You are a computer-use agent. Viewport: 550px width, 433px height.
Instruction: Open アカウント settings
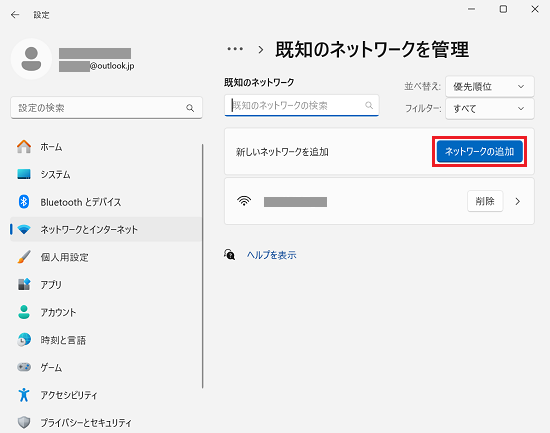[x=106, y=312]
